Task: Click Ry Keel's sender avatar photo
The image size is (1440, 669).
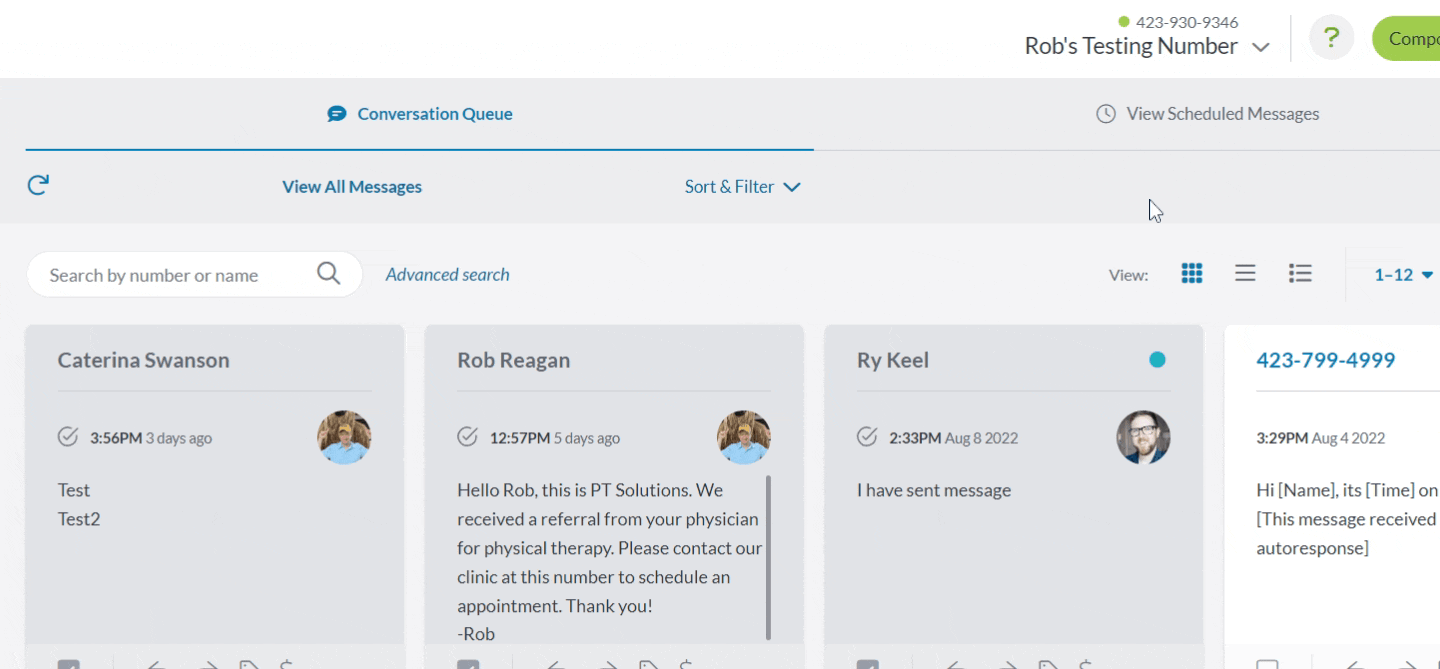Action: click(x=1143, y=437)
